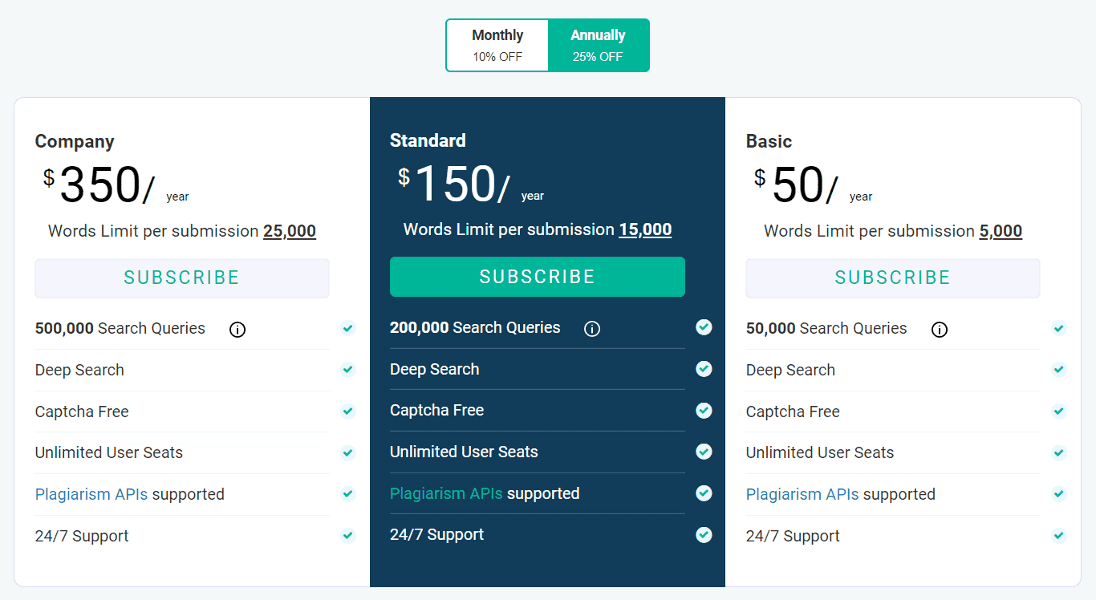
Task: Click Standard plan Captcha Free checkmark icon
Action: point(704,410)
